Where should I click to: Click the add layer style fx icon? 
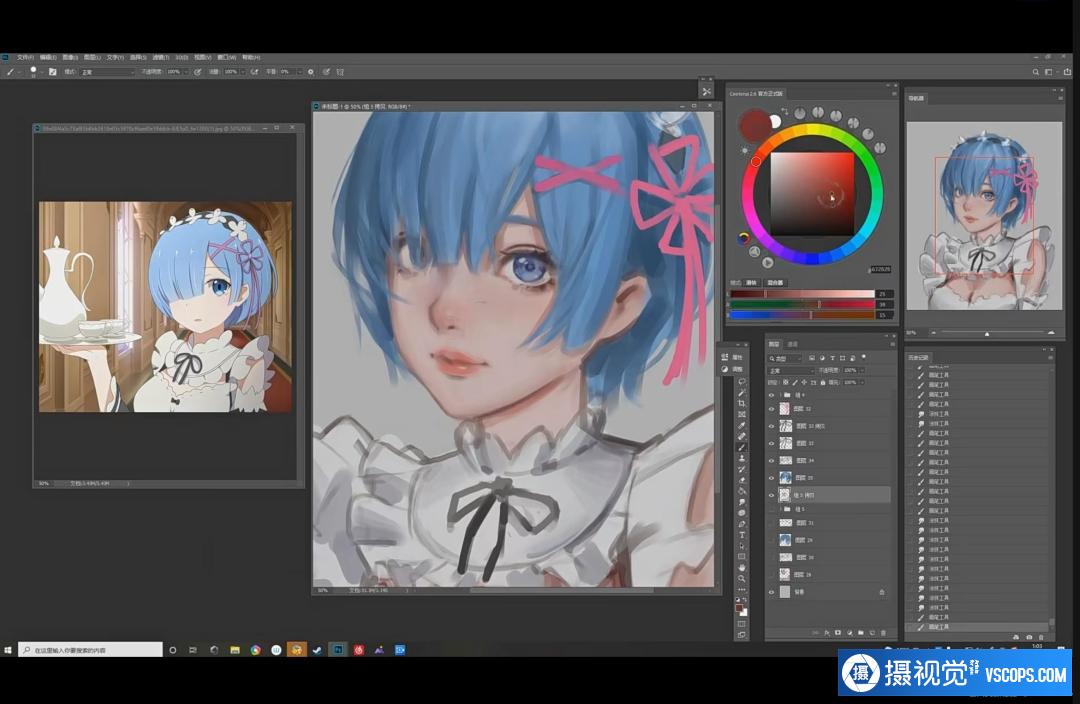coord(827,633)
